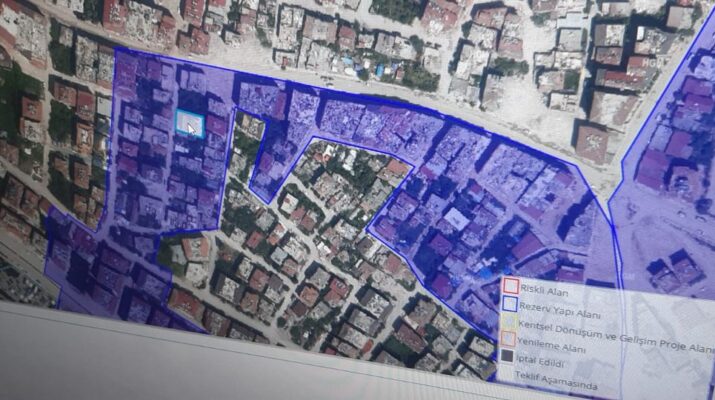Screen dimensions: 715x400
Task: Click the blue Rezerv Yapı Alanı legend swatch
Action: [509, 303]
